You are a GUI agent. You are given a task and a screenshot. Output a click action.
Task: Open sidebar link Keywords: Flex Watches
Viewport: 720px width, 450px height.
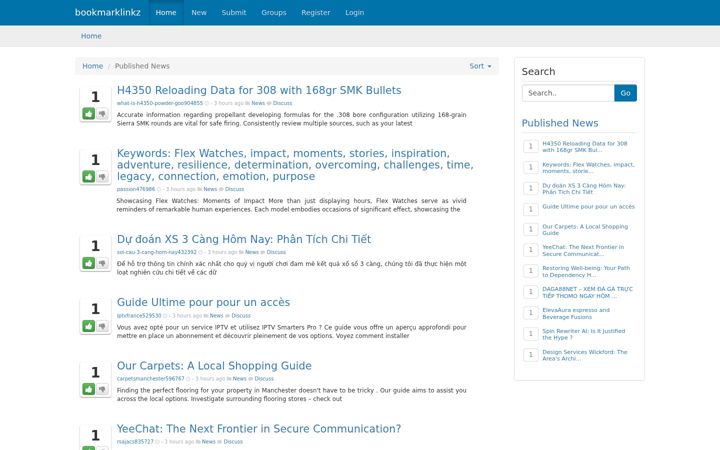click(588, 168)
